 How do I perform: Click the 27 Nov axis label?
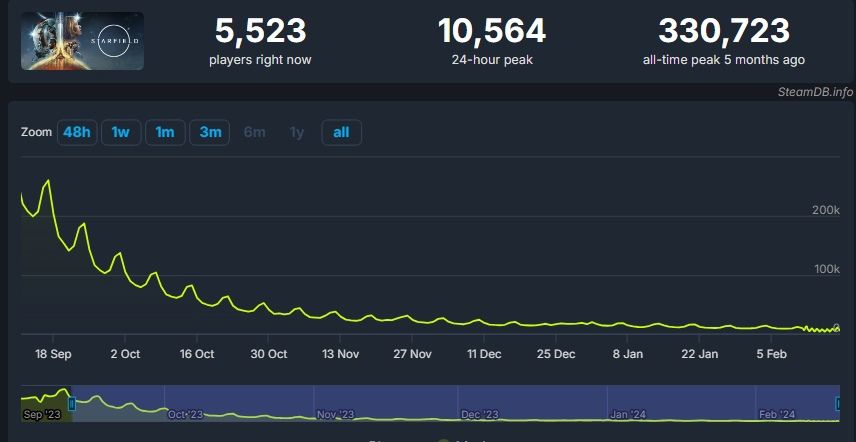pyautogui.click(x=412, y=354)
